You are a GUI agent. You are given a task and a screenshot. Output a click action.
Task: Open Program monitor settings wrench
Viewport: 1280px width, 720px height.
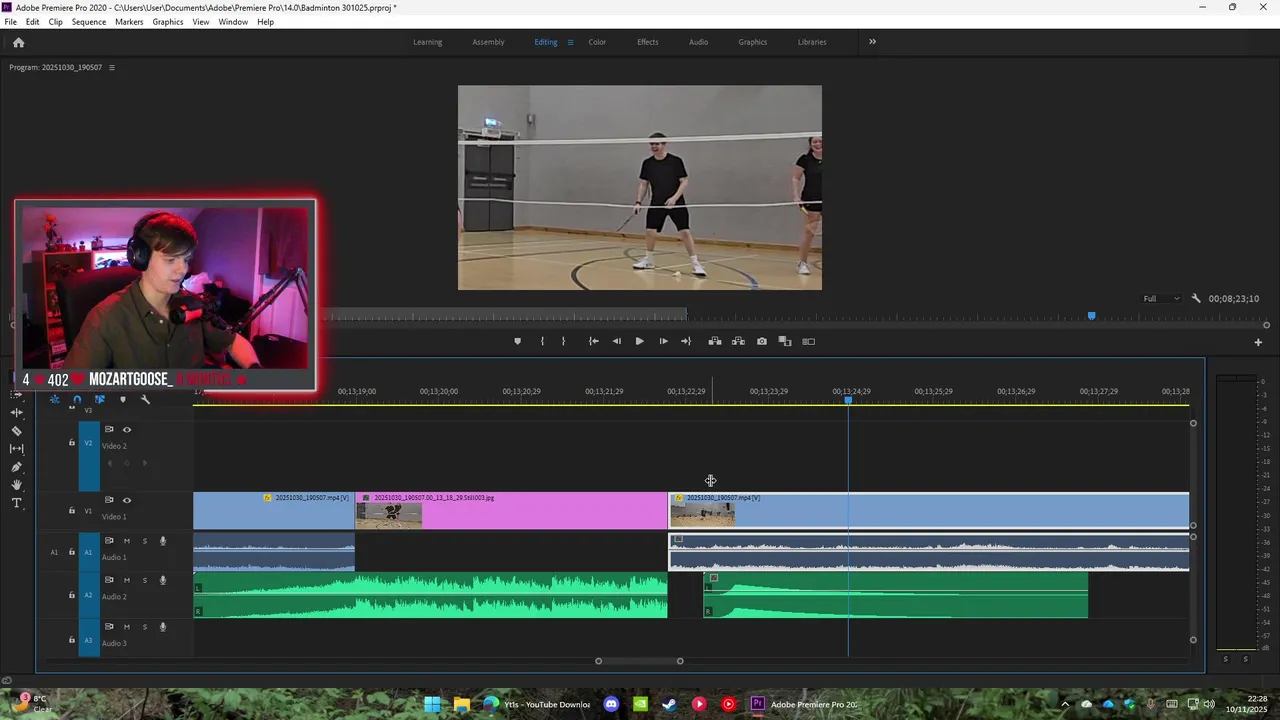1195,298
